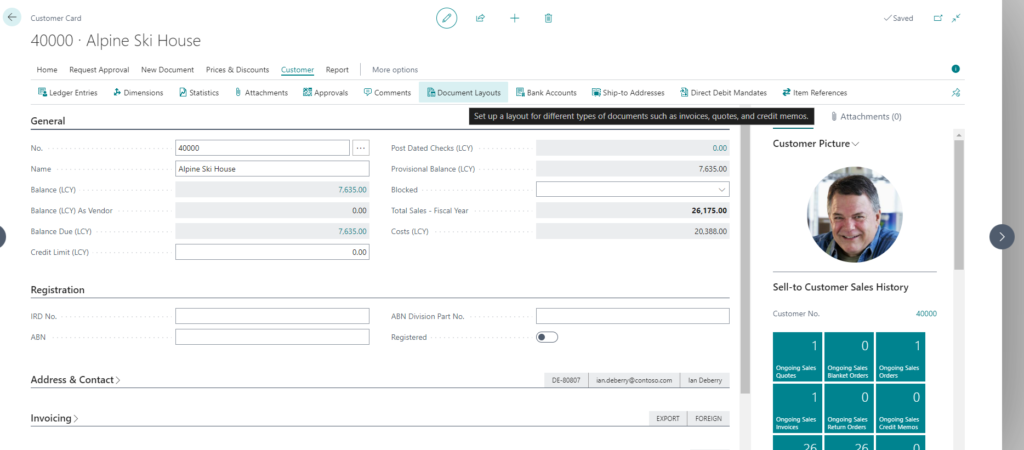
Task: Open the share icon
Action: [481, 18]
